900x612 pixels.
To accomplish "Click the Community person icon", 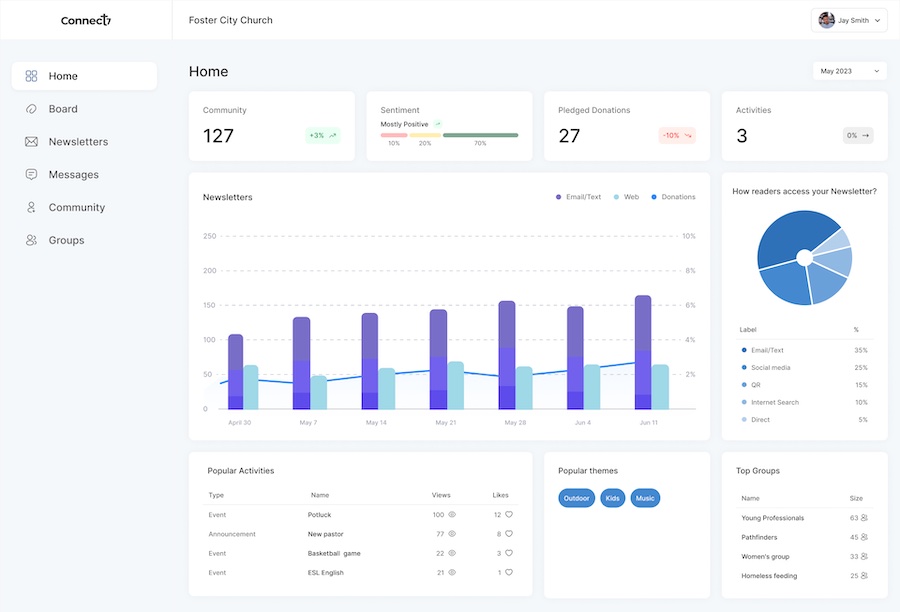I will click(x=32, y=207).
